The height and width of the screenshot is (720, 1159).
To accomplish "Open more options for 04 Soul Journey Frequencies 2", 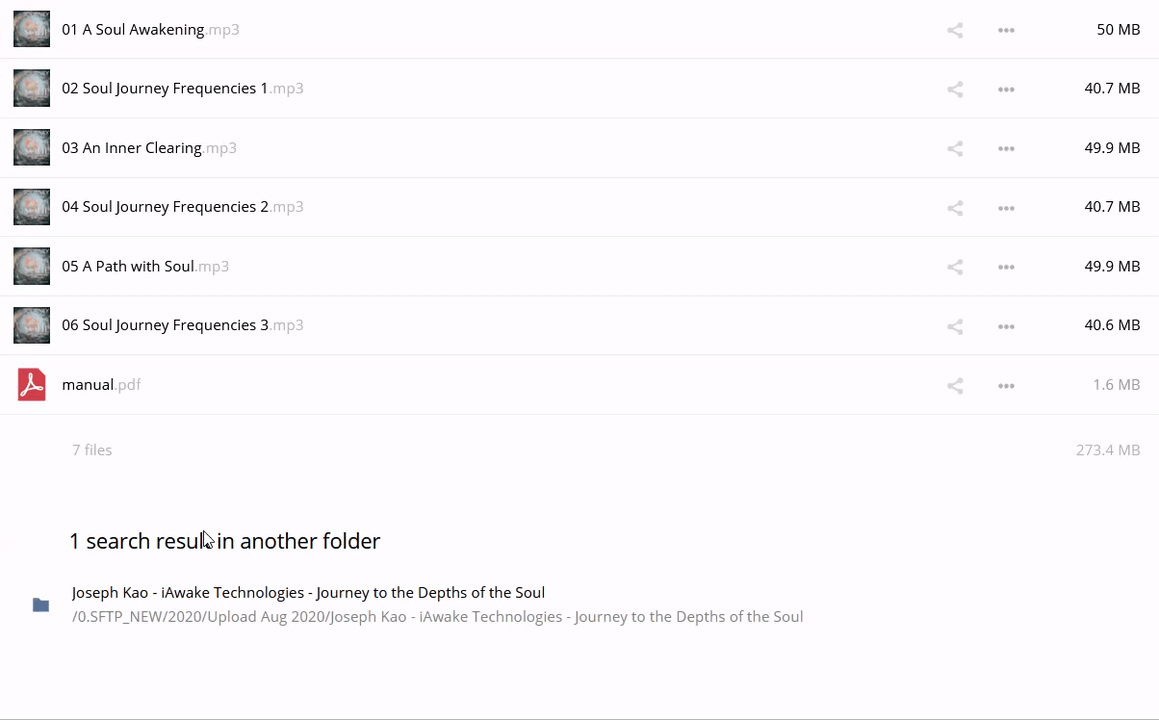I will [x=1006, y=208].
